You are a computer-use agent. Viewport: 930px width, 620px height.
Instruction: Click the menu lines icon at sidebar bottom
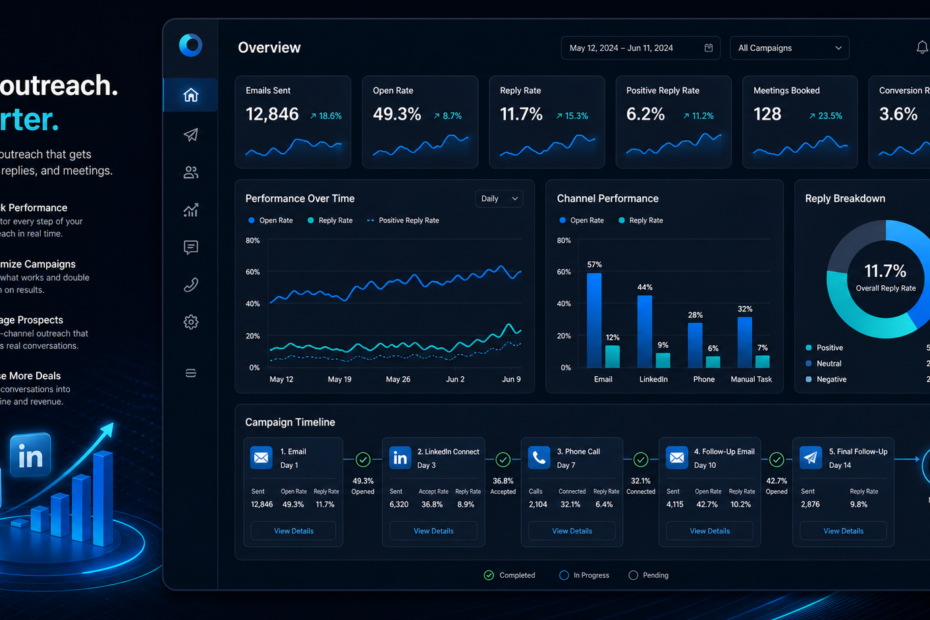coord(190,373)
